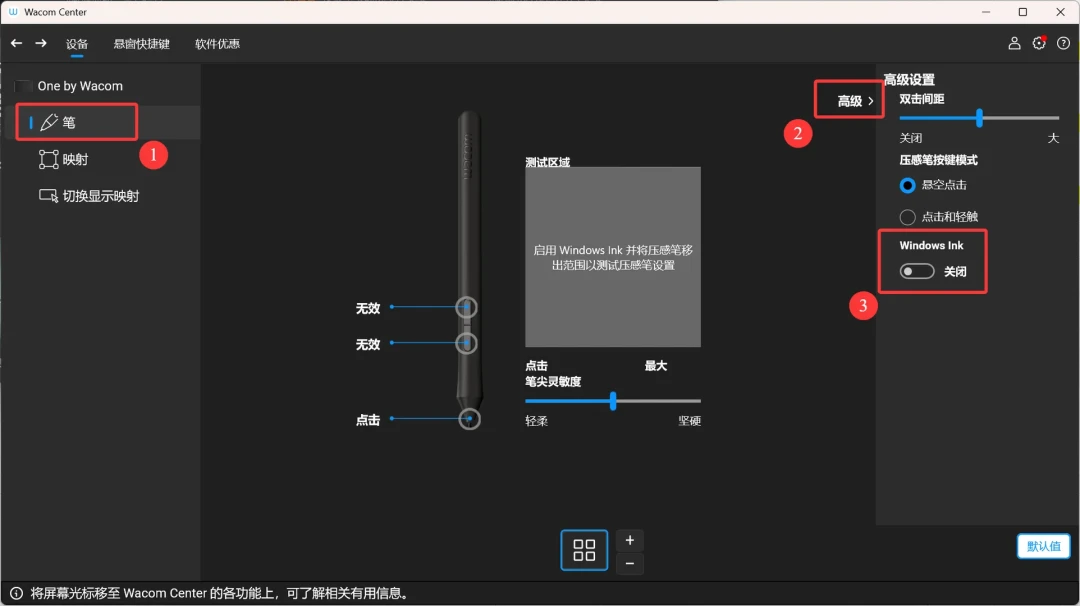Click the Wacom Center logo in title bar
Viewport: 1080px width, 606px height.
pyautogui.click(x=13, y=12)
